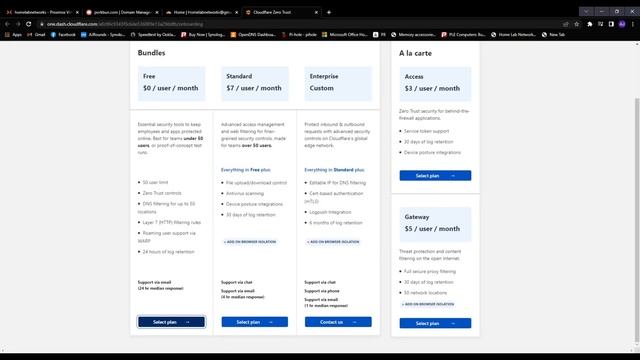640x360 pixels.
Task: Open the Apps bookmark shortcut
Action: [13, 35]
